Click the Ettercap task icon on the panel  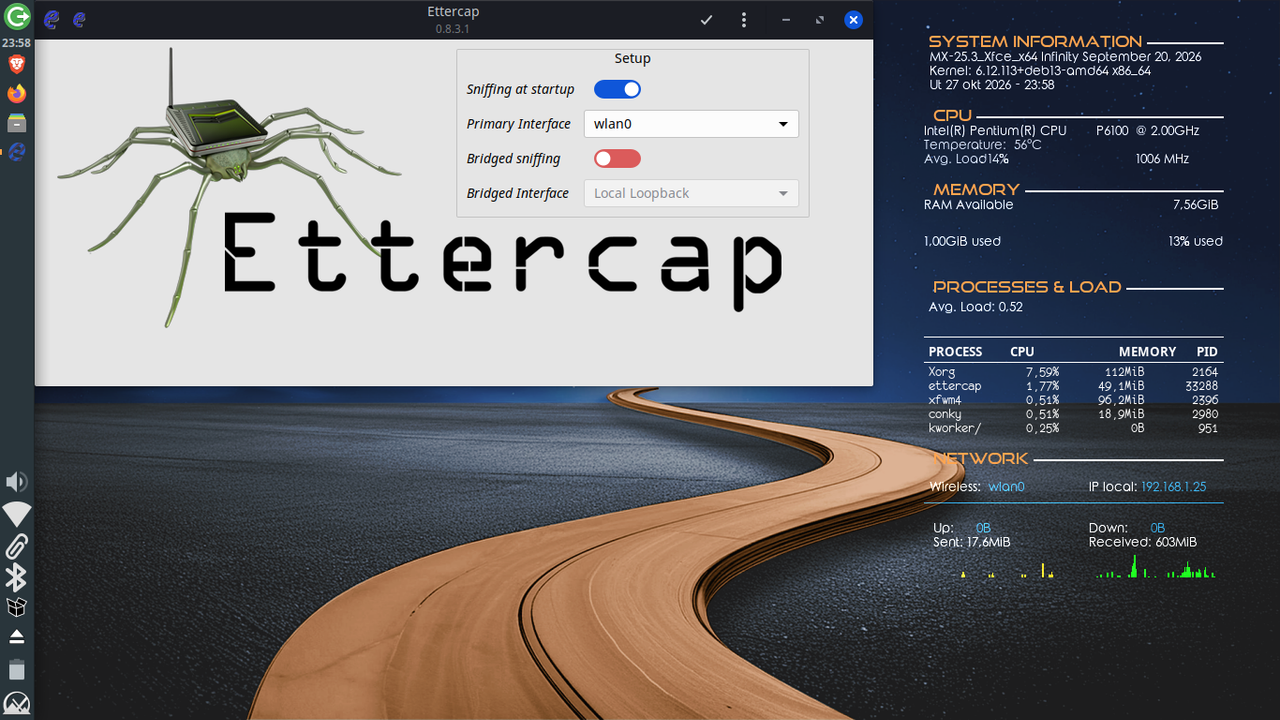[16, 152]
